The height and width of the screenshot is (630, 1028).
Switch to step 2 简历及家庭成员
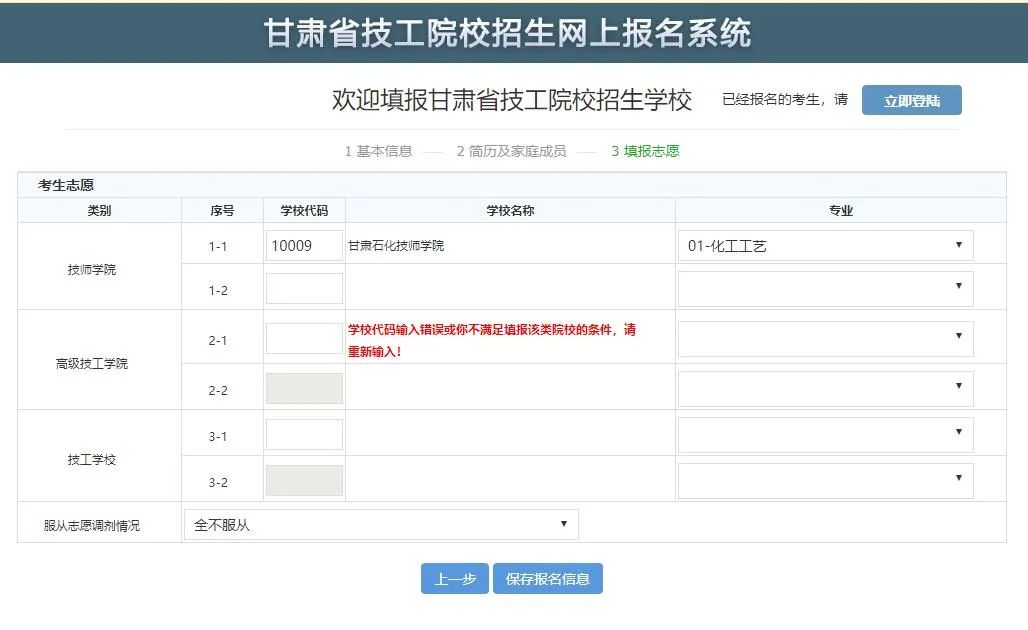pos(511,151)
